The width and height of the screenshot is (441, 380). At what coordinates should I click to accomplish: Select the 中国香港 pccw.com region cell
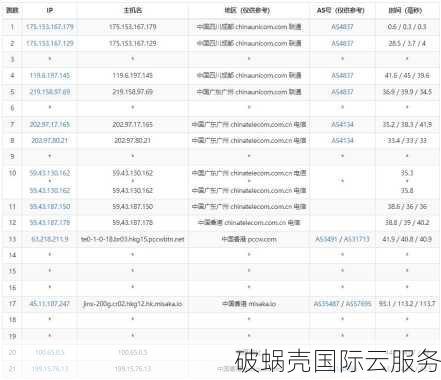pyautogui.click(x=248, y=239)
